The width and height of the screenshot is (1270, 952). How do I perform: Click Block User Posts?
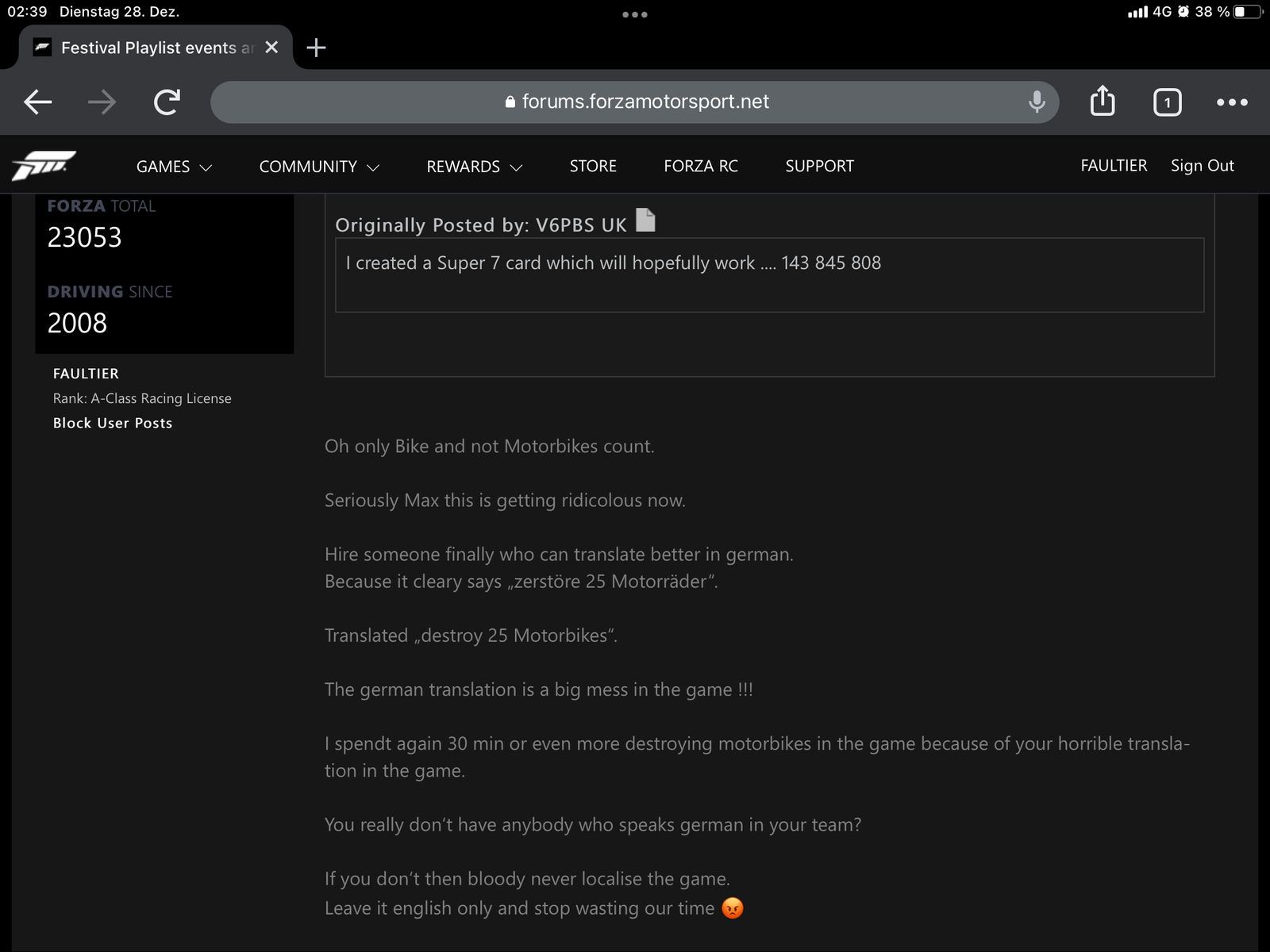[113, 423]
